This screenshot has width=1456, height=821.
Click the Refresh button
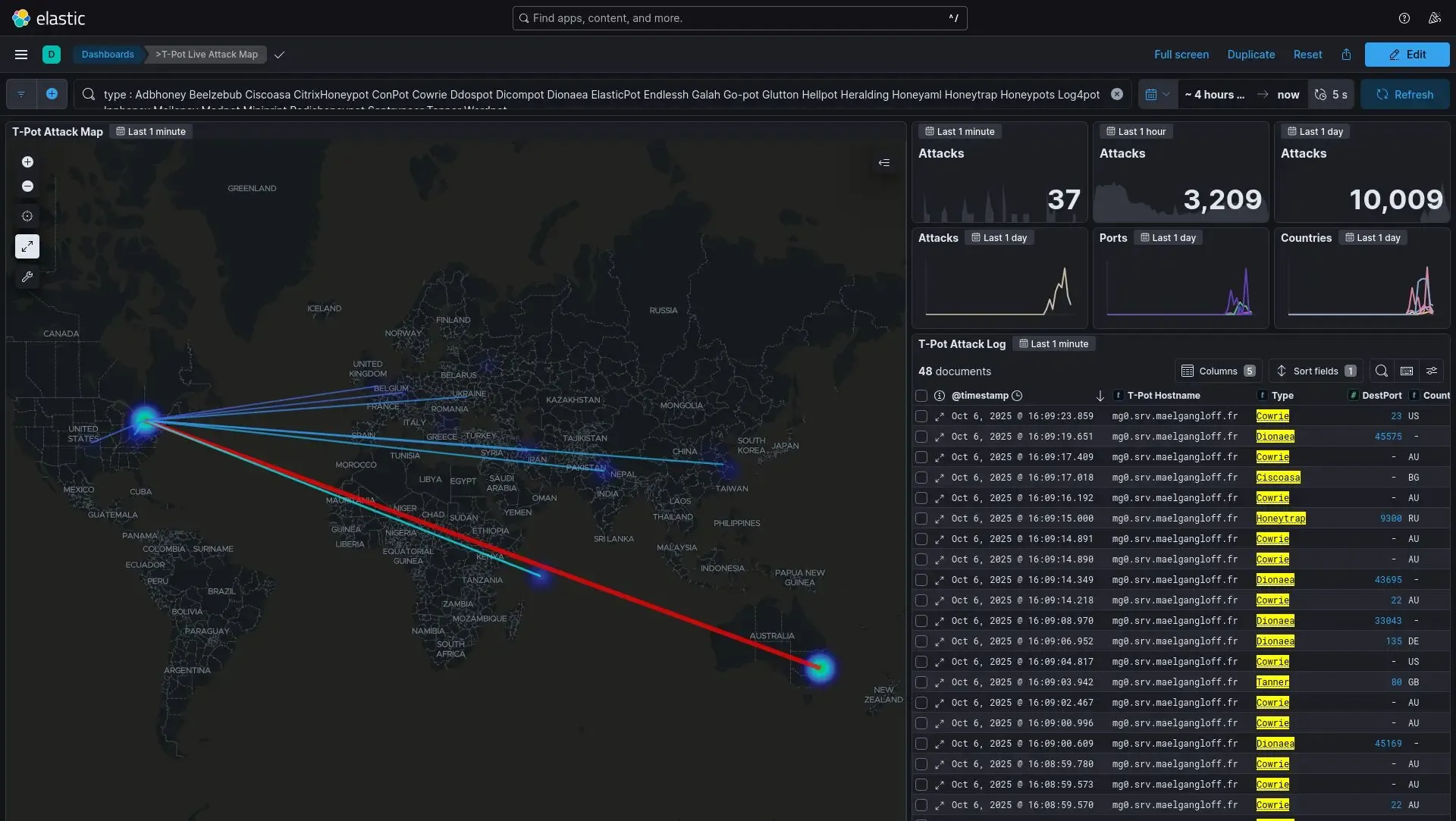(1405, 94)
